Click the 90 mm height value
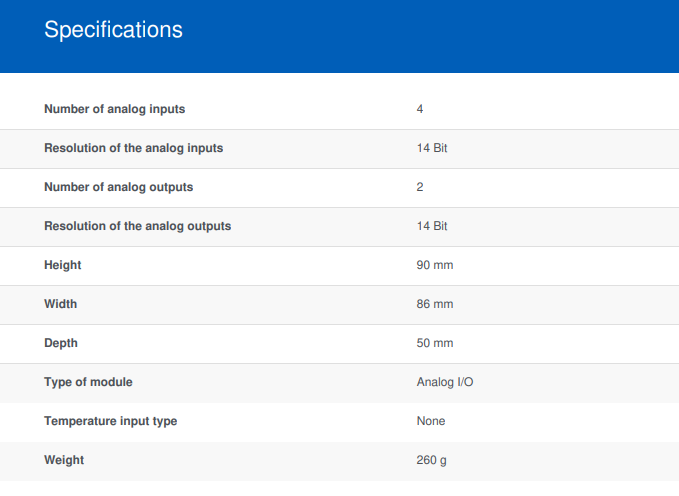 click(x=435, y=265)
